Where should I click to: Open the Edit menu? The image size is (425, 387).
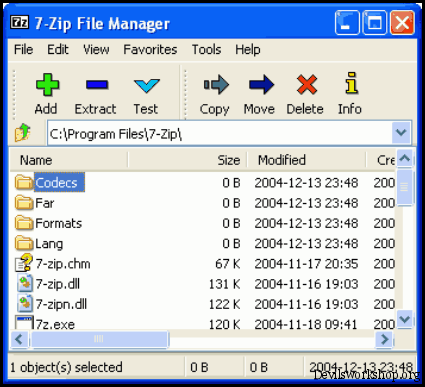58,50
